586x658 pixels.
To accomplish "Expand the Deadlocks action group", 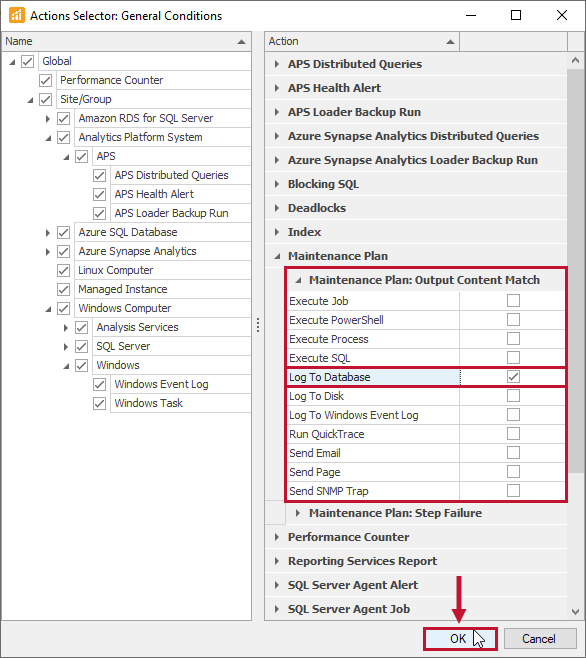I will [x=277, y=208].
